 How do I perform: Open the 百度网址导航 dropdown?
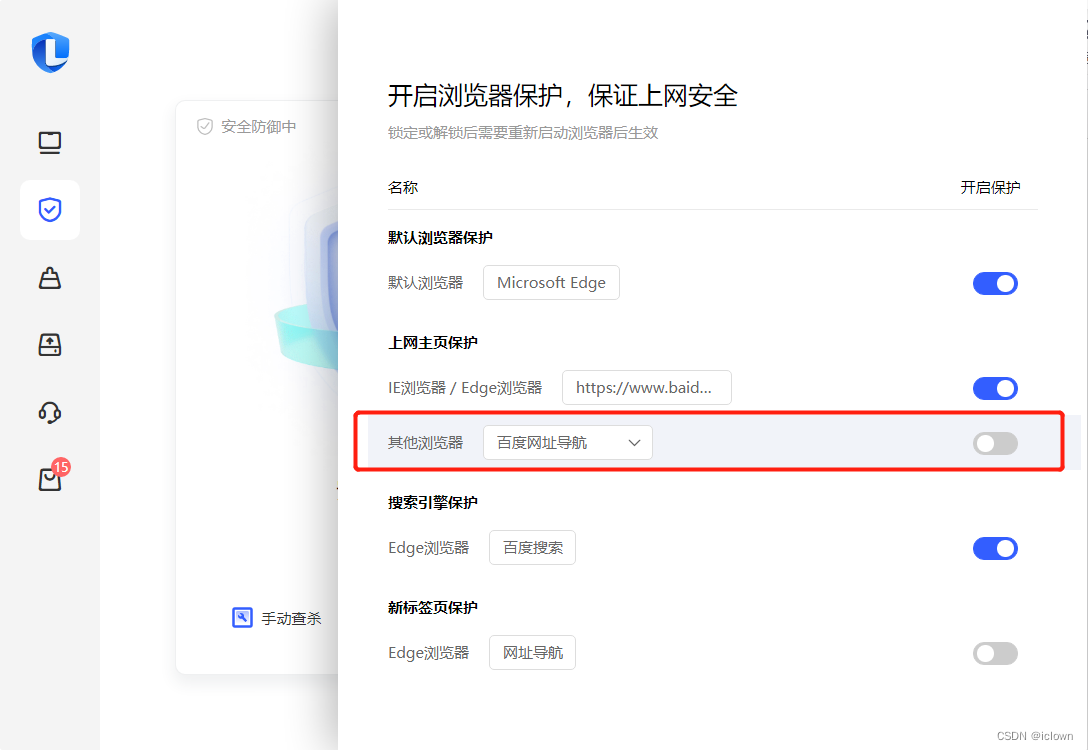(x=567, y=442)
